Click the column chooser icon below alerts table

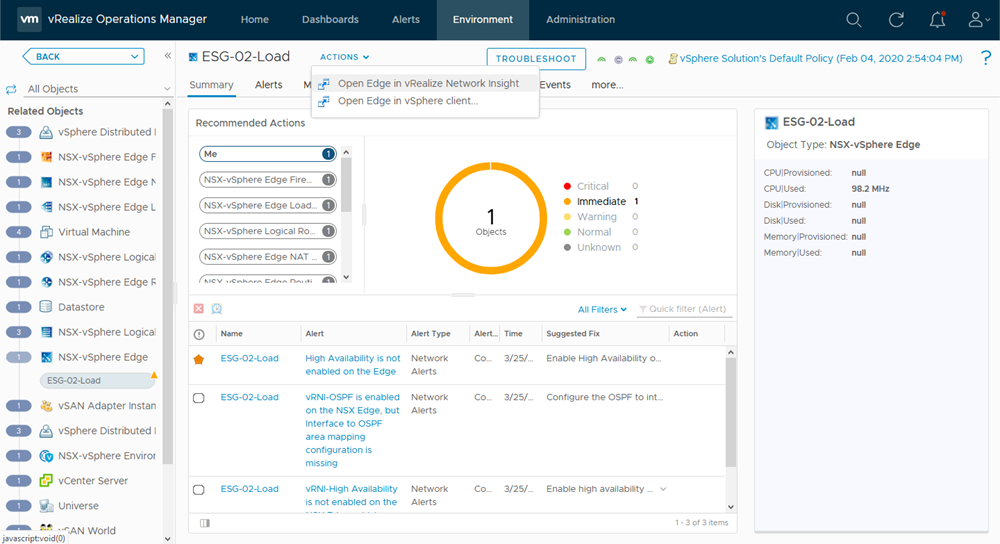tap(205, 523)
